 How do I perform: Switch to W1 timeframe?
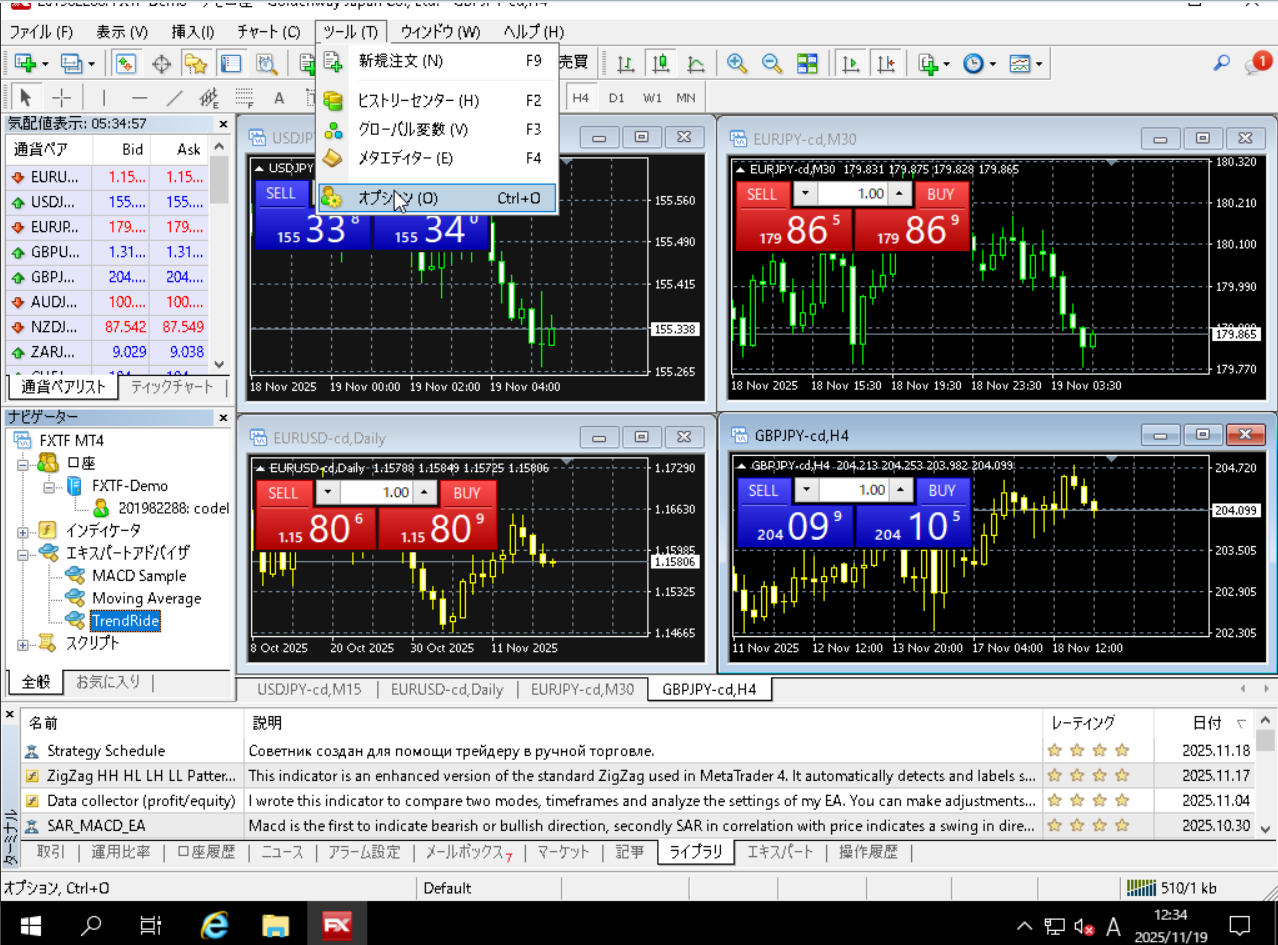pyautogui.click(x=652, y=98)
